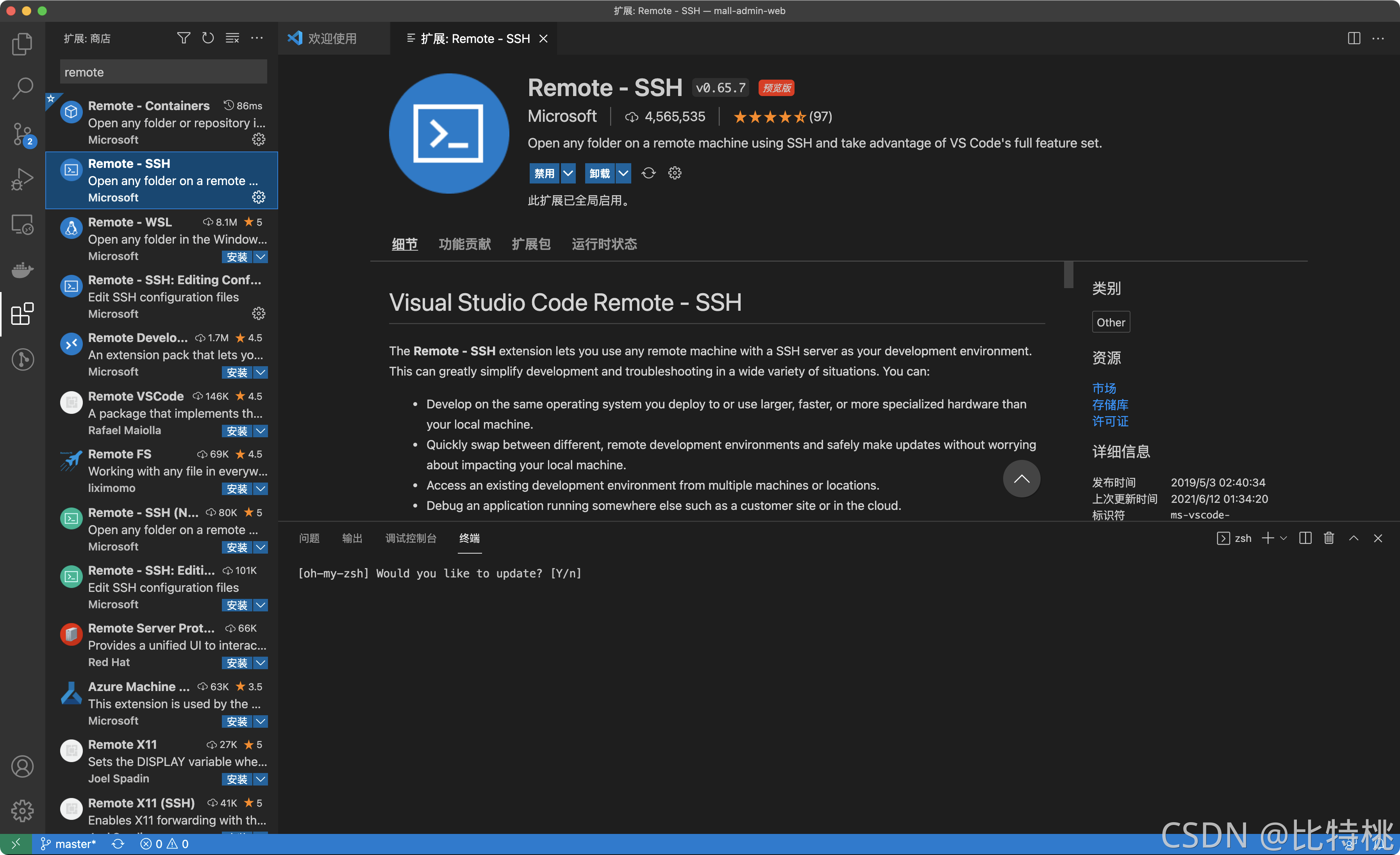The width and height of the screenshot is (1400, 855).
Task: Open install dropdown for Remote FS
Action: [x=261, y=489]
